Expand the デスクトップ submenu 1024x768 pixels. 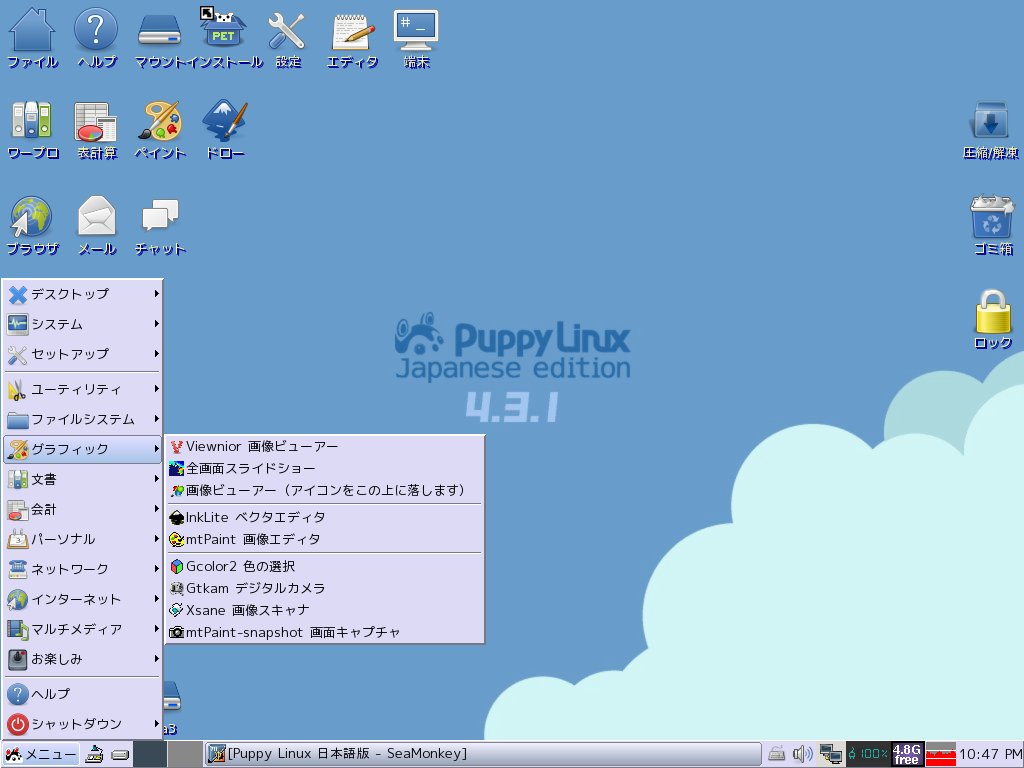[x=83, y=295]
